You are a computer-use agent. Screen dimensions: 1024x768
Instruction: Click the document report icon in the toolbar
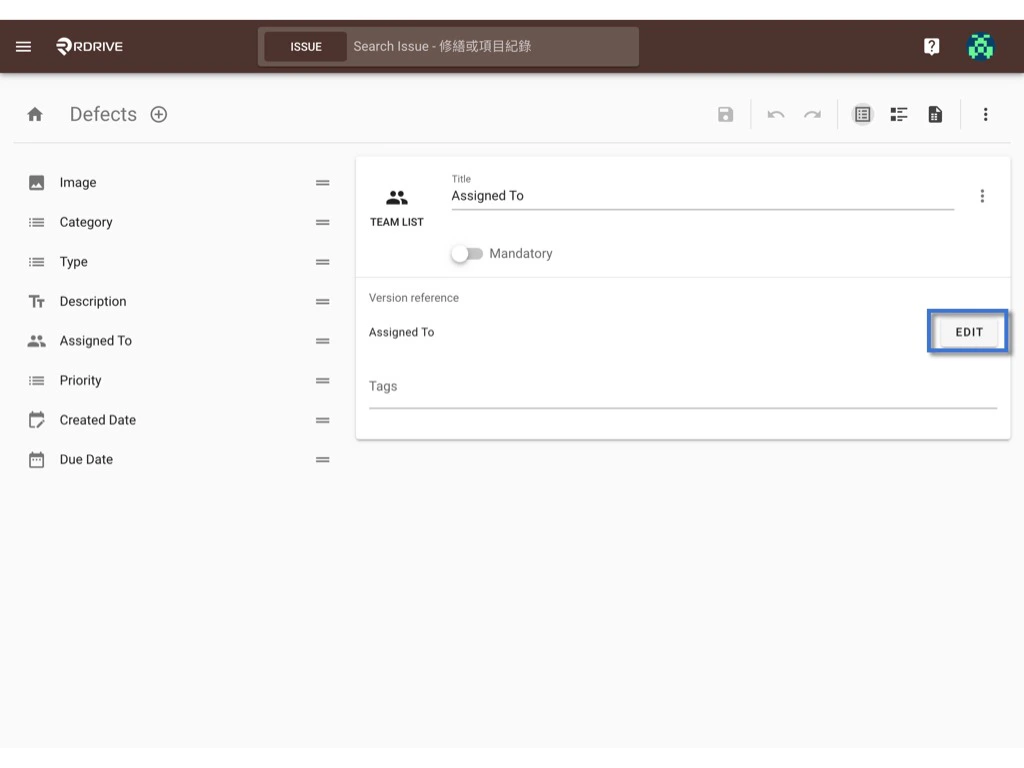(934, 114)
